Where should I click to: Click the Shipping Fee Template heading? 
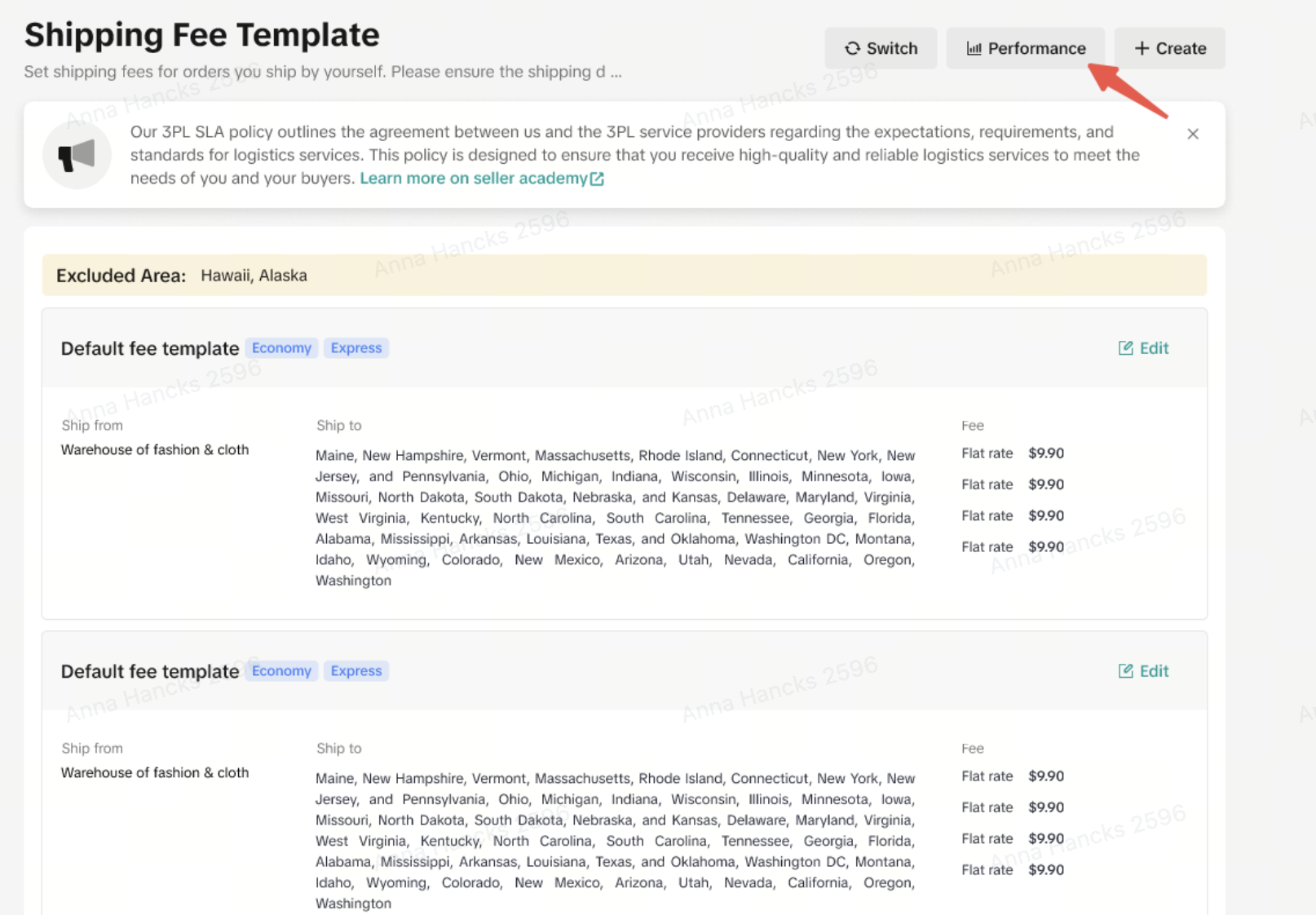201,35
